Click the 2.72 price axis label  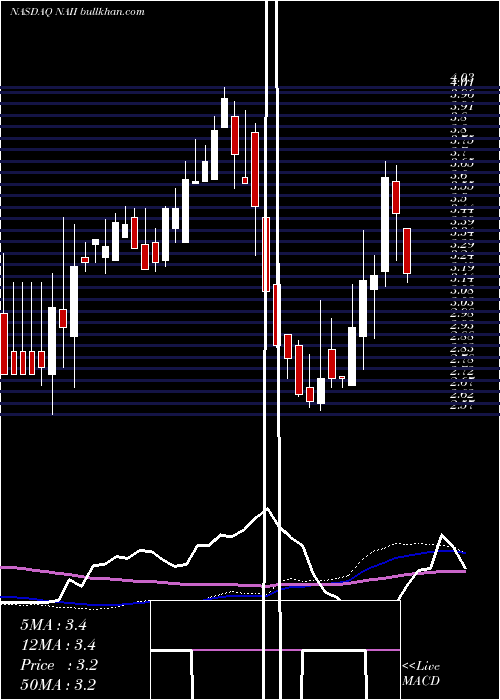pos(462,371)
